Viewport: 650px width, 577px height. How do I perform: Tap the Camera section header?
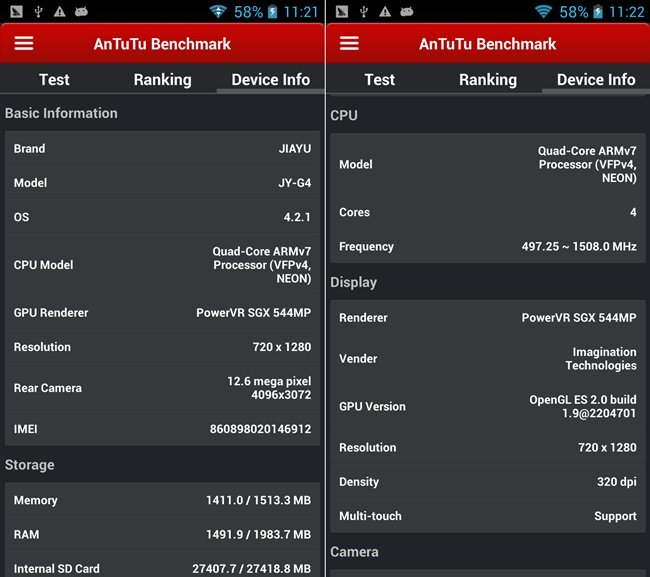354,552
